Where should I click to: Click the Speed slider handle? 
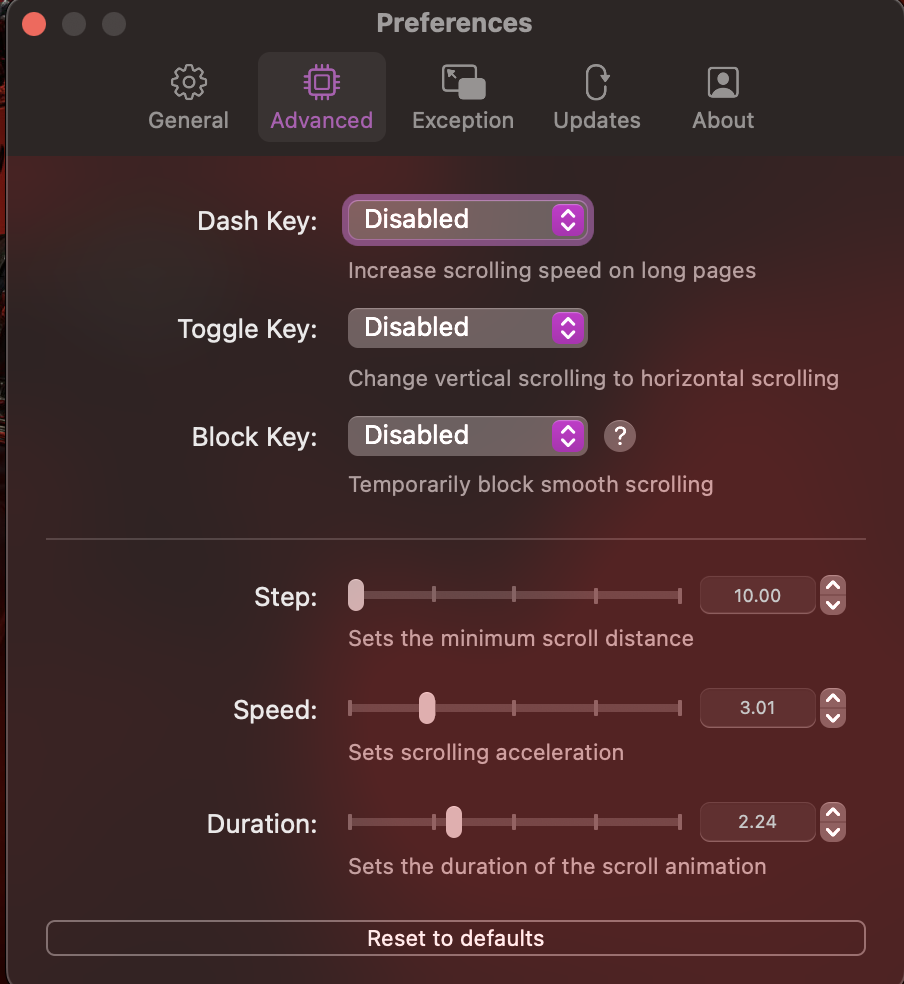(427, 708)
